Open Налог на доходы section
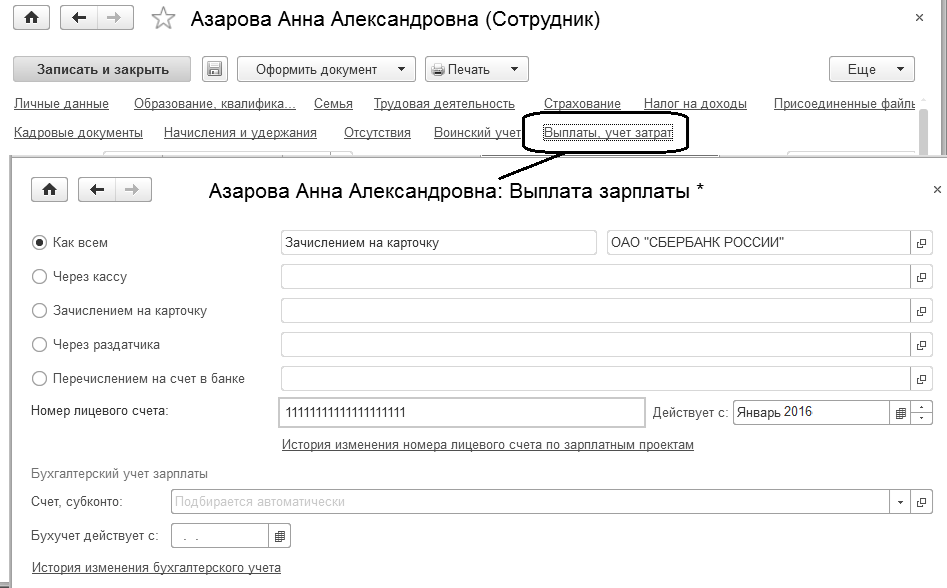The image size is (947, 588). tap(695, 104)
